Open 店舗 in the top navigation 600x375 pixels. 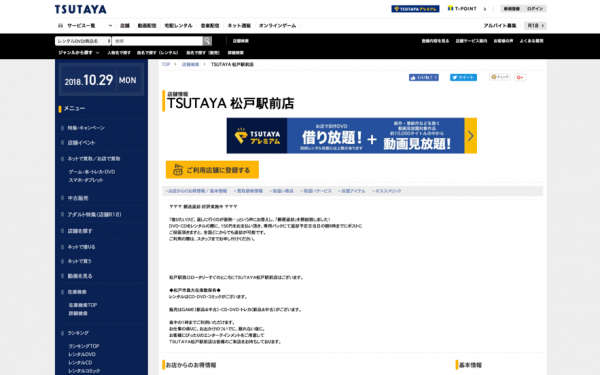125,26
